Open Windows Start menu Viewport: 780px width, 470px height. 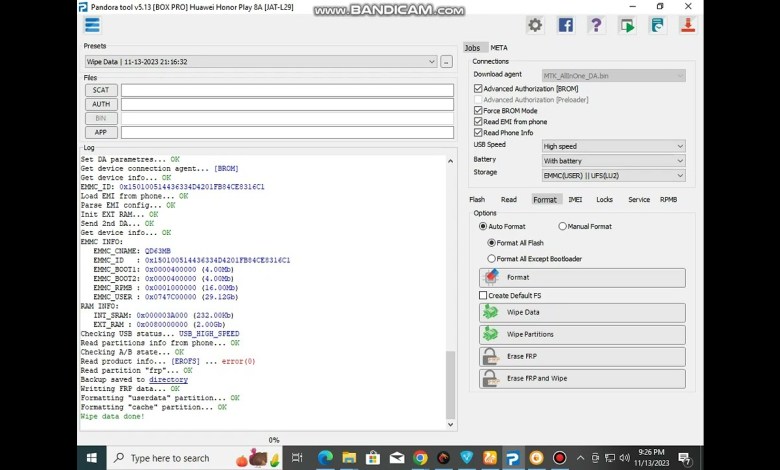pyautogui.click(x=92, y=458)
